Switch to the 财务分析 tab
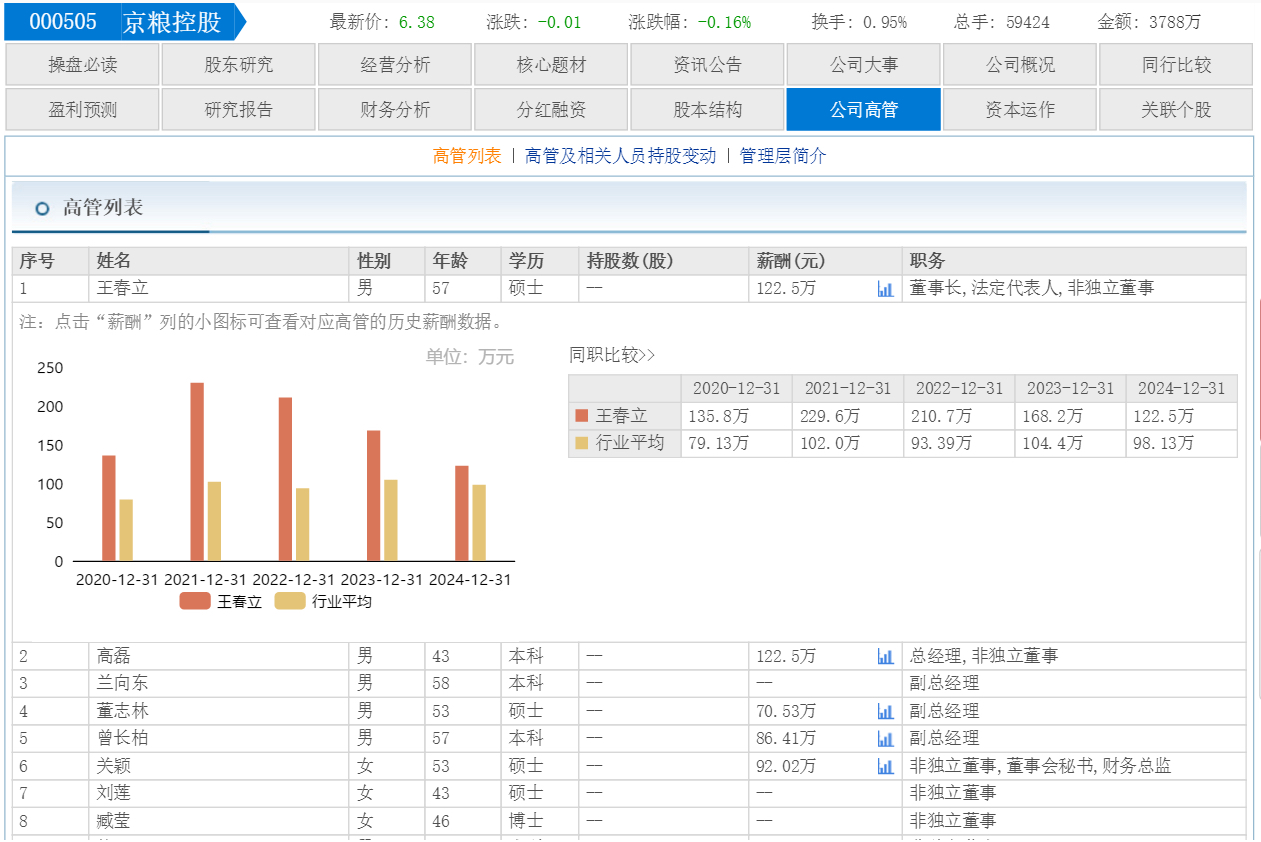This screenshot has height=842, width=1261. (395, 109)
